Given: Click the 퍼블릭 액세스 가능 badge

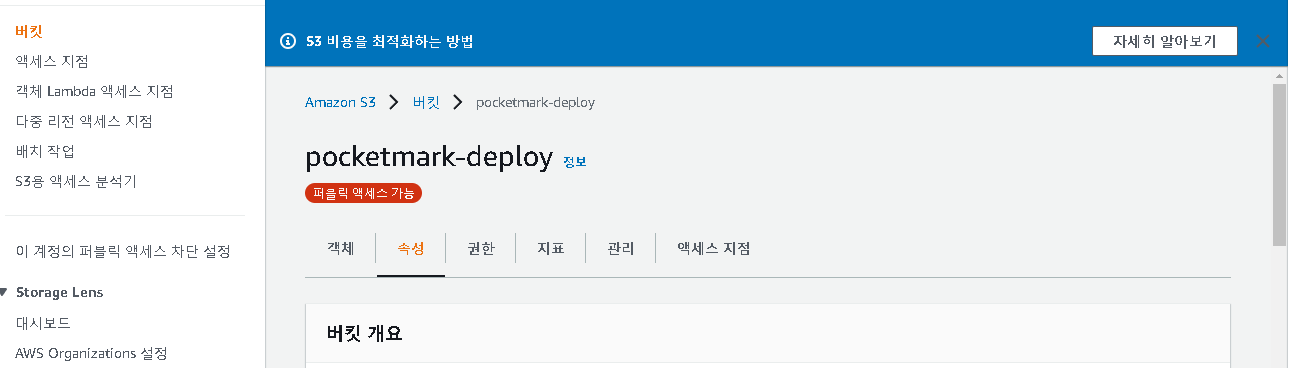Looking at the screenshot, I should pyautogui.click(x=364, y=193).
